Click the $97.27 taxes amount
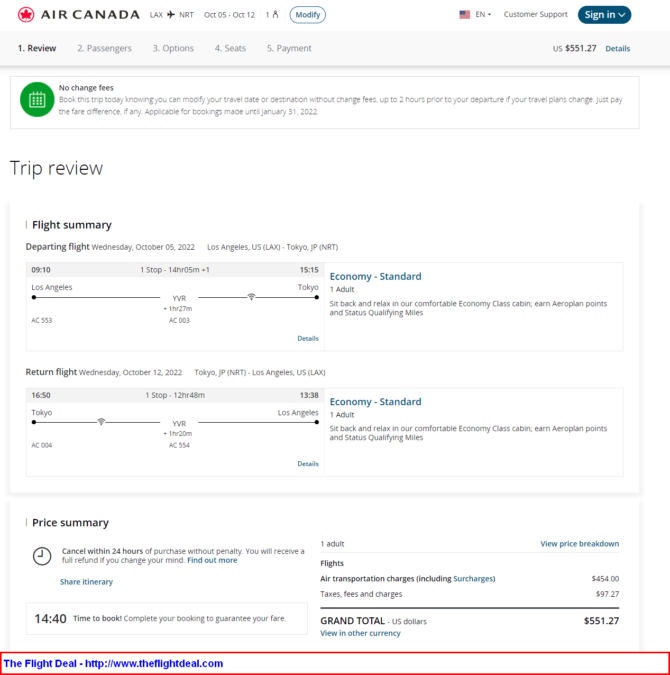The image size is (670, 675). (608, 594)
